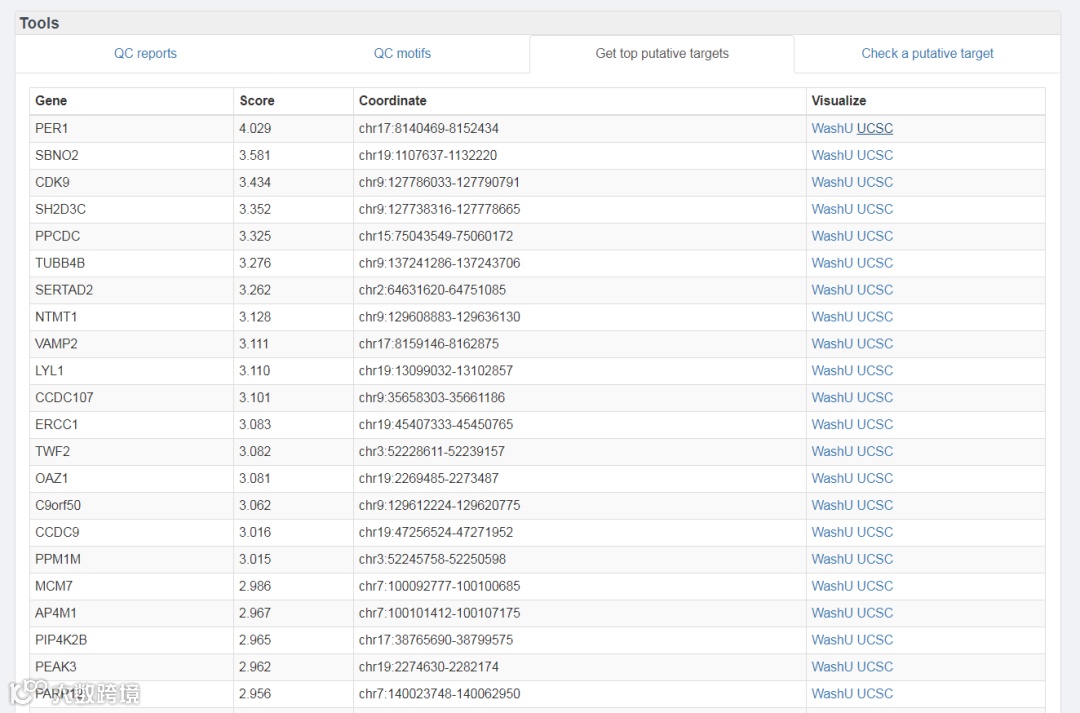Image resolution: width=1080 pixels, height=713 pixels.
Task: Open the UCSC link for CCDC9
Action: (875, 532)
